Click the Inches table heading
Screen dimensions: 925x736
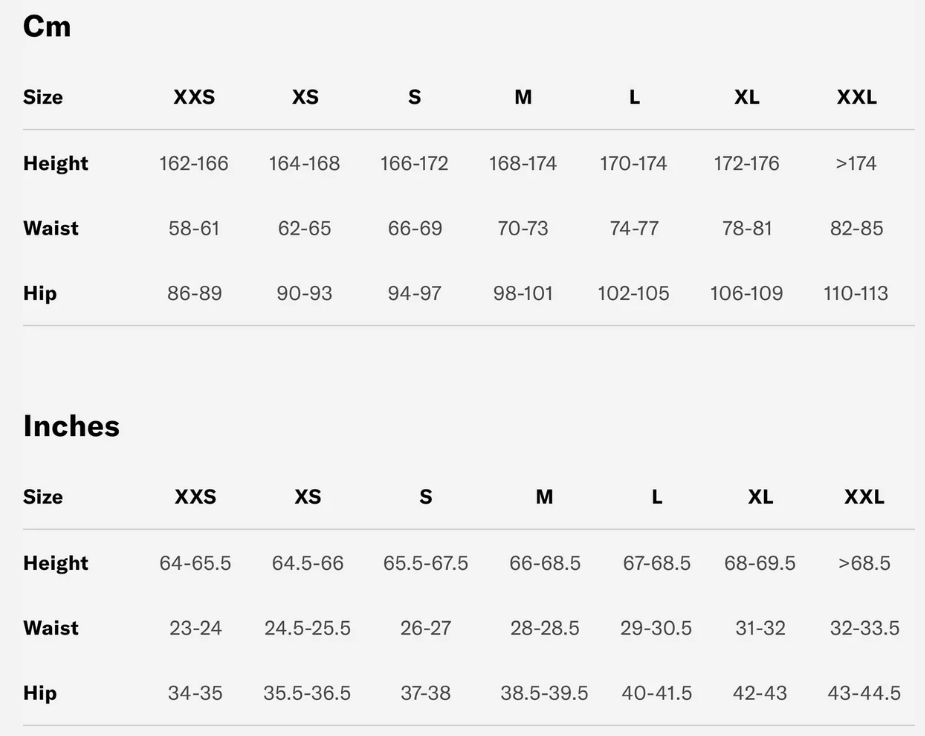coord(71,427)
